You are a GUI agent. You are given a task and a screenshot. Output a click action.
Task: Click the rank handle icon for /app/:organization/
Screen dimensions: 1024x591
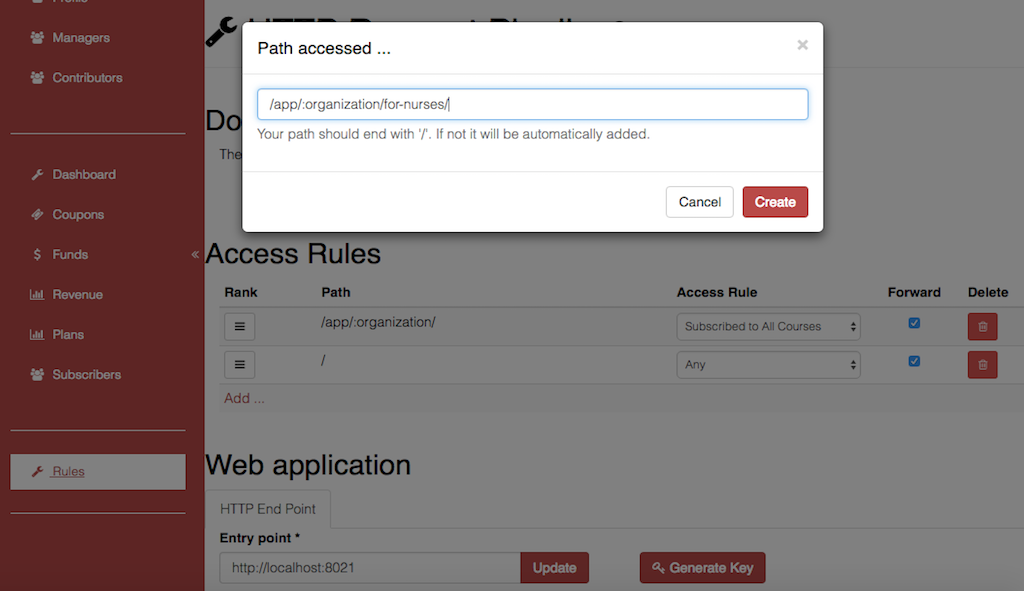[240, 327]
